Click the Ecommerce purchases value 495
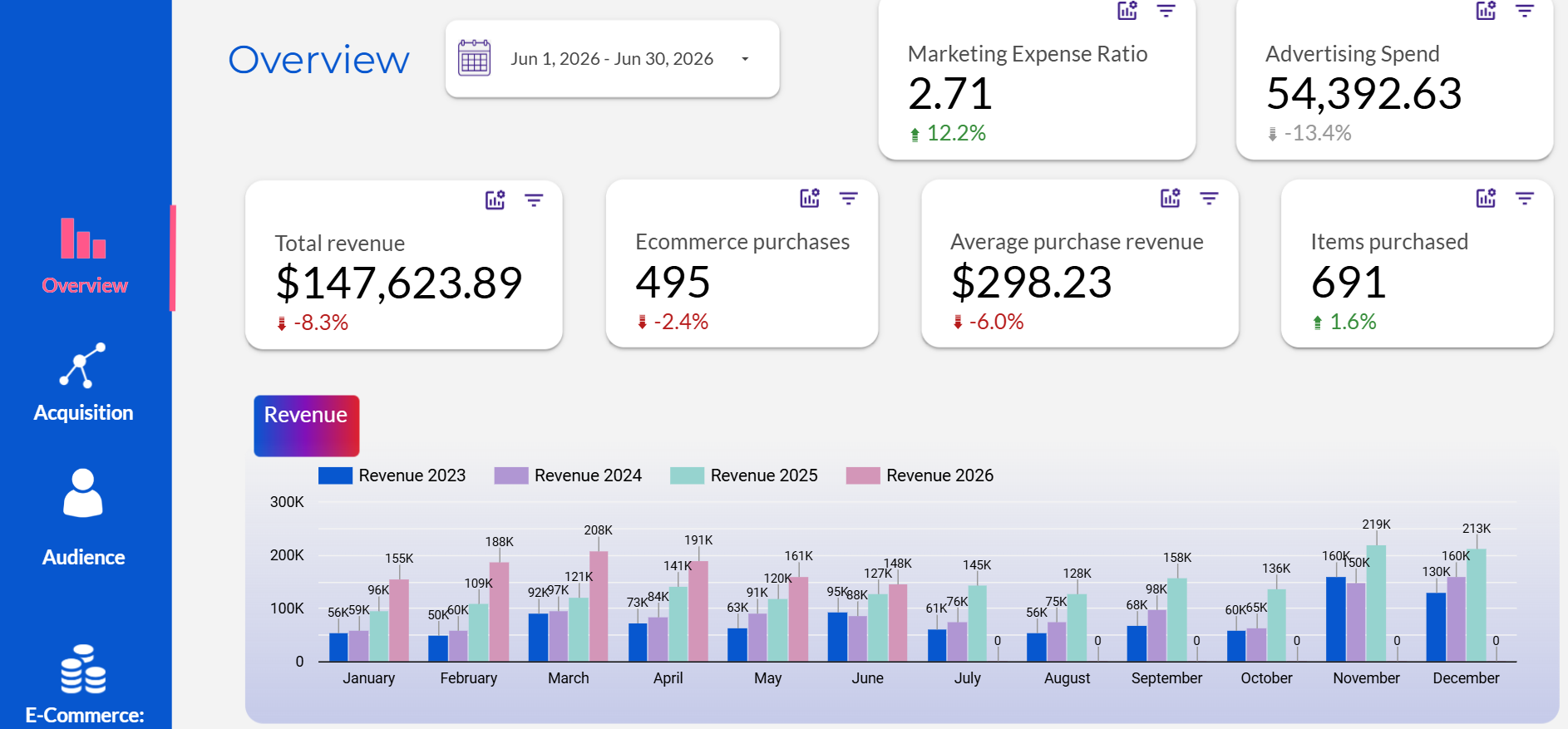This screenshot has height=729, width=1568. pyautogui.click(x=673, y=282)
